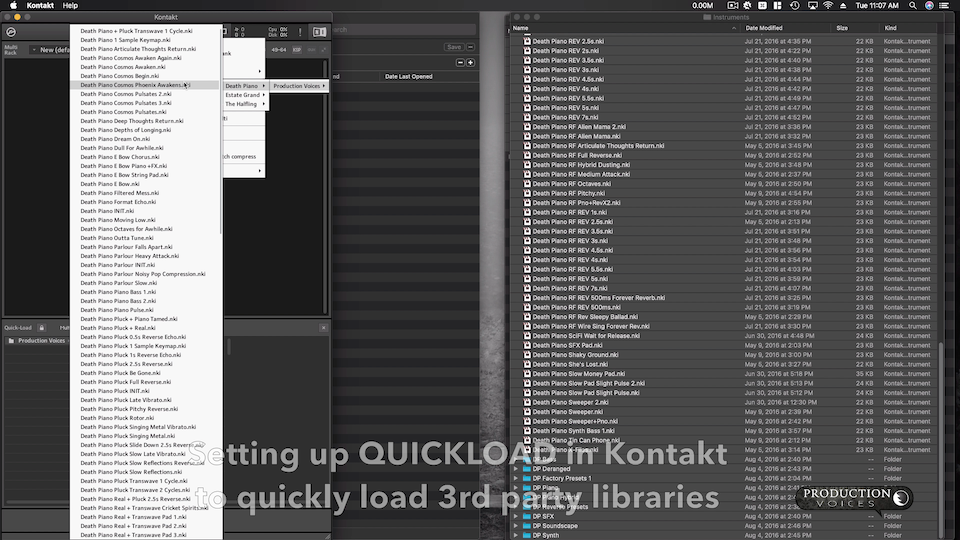Image resolution: width=960 pixels, height=540 pixels.
Task: Open the Production Voices submenu
Action: [x=299, y=86]
